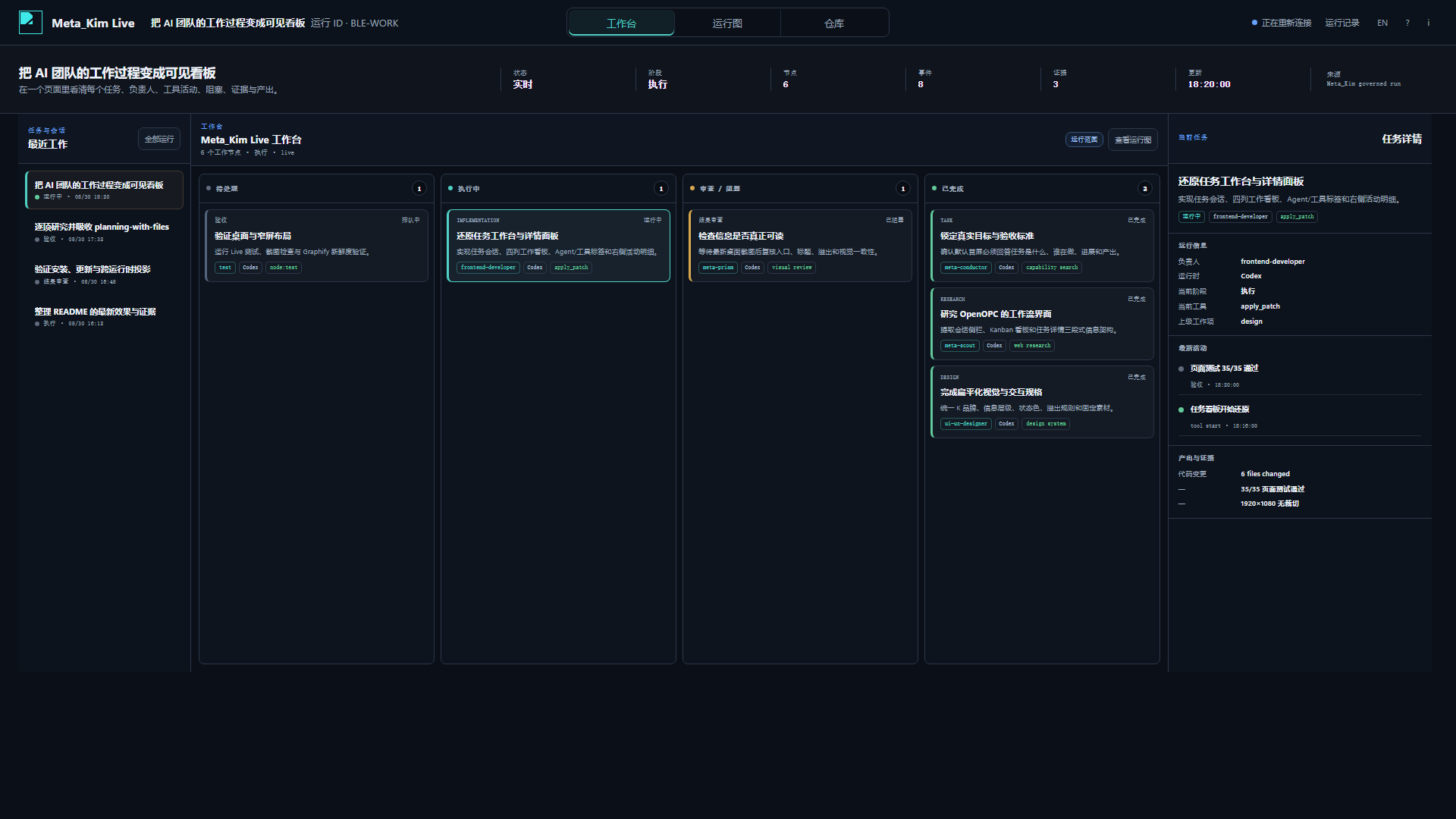Open the card 还原任务工作台与详情面板

coord(558,246)
